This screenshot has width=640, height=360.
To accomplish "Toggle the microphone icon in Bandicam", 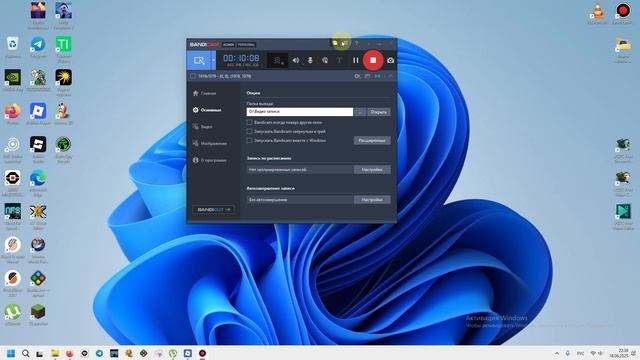I will pos(310,60).
